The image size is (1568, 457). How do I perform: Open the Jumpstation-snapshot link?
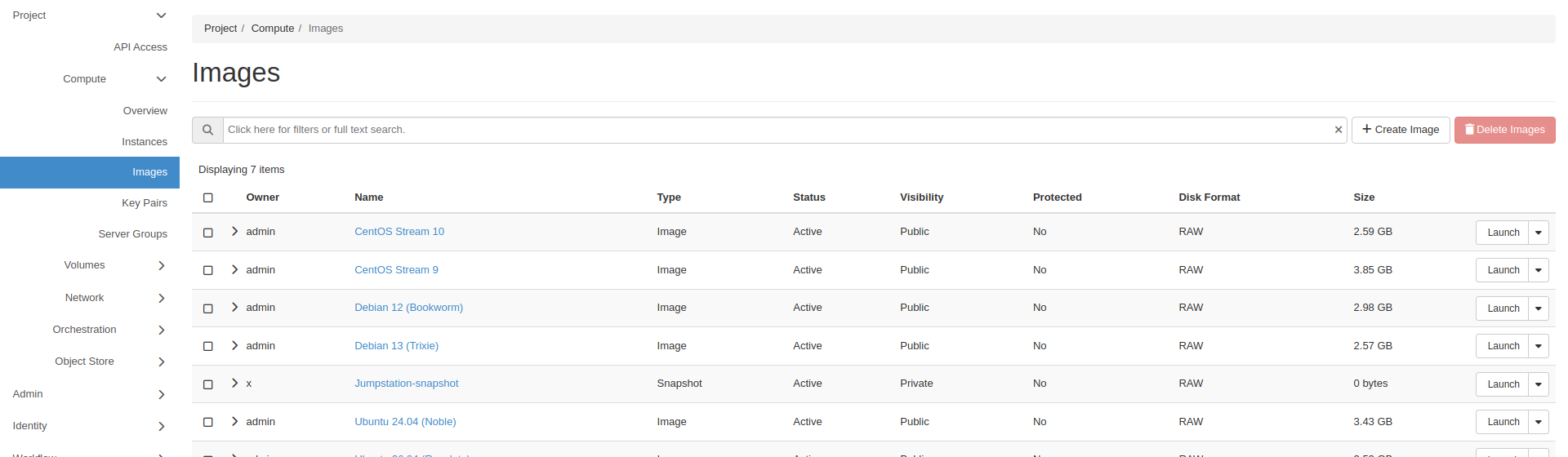[406, 384]
